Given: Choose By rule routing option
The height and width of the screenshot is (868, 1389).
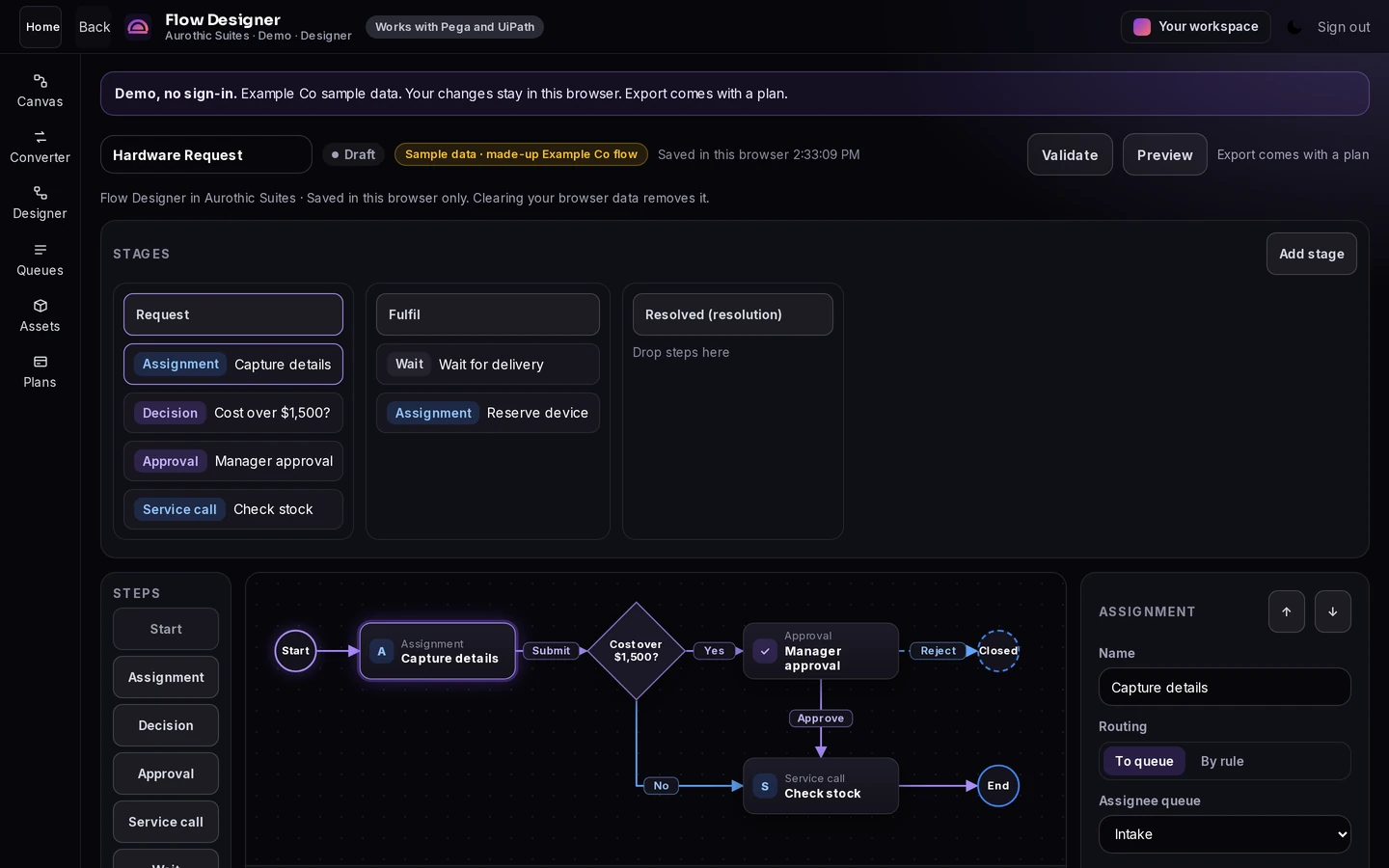Looking at the screenshot, I should pyautogui.click(x=1222, y=761).
